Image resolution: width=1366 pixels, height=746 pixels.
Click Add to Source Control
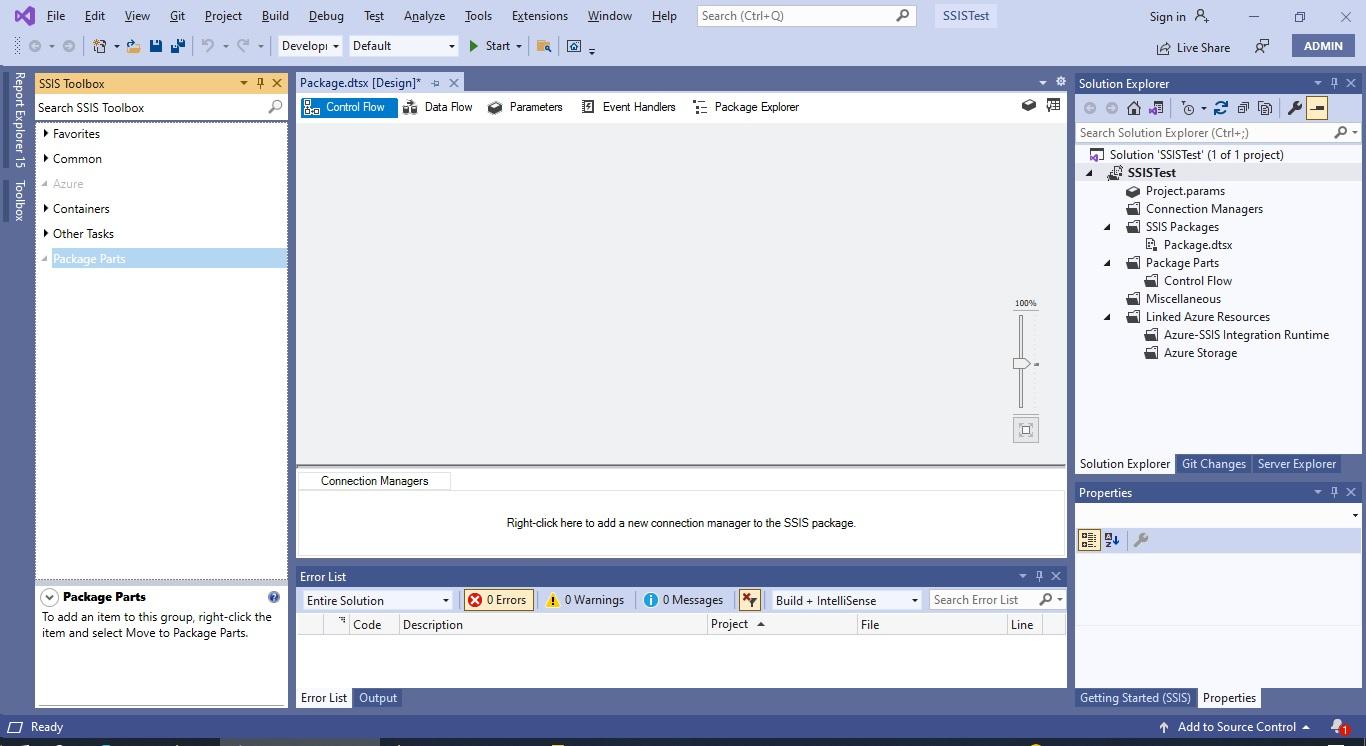click(x=1234, y=727)
